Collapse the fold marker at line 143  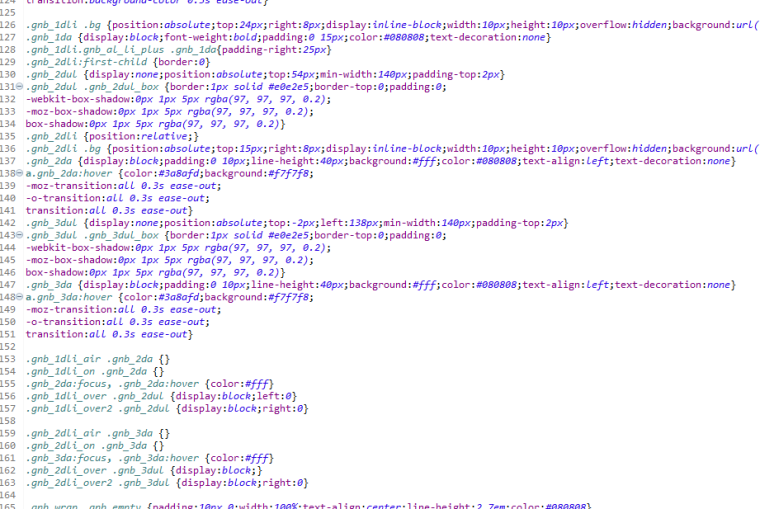pos(19,235)
